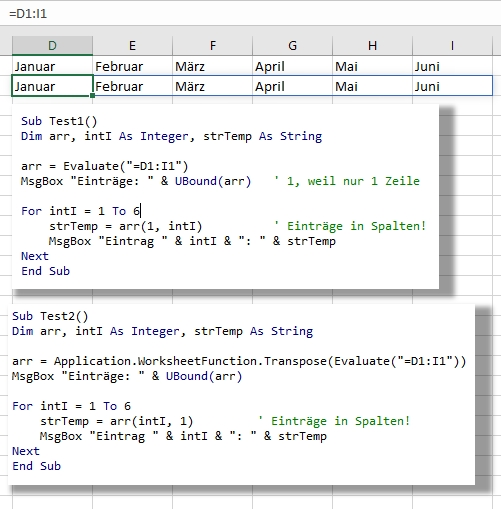This screenshot has height=509, width=501.
Task: Select column header D
Action: point(52,45)
